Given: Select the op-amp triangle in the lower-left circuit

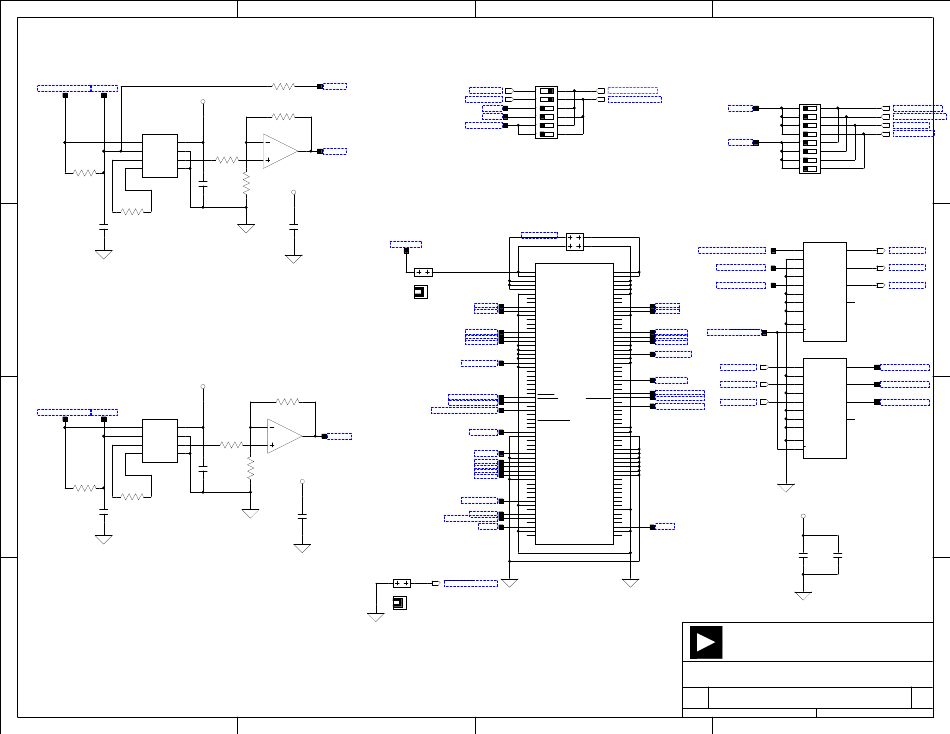Looking at the screenshot, I should click(x=285, y=436).
